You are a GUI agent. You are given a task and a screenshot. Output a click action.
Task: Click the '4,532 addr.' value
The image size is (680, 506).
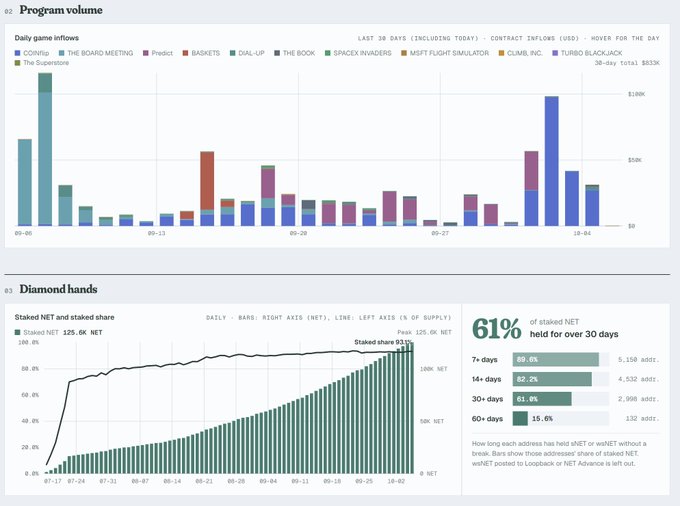click(x=638, y=379)
